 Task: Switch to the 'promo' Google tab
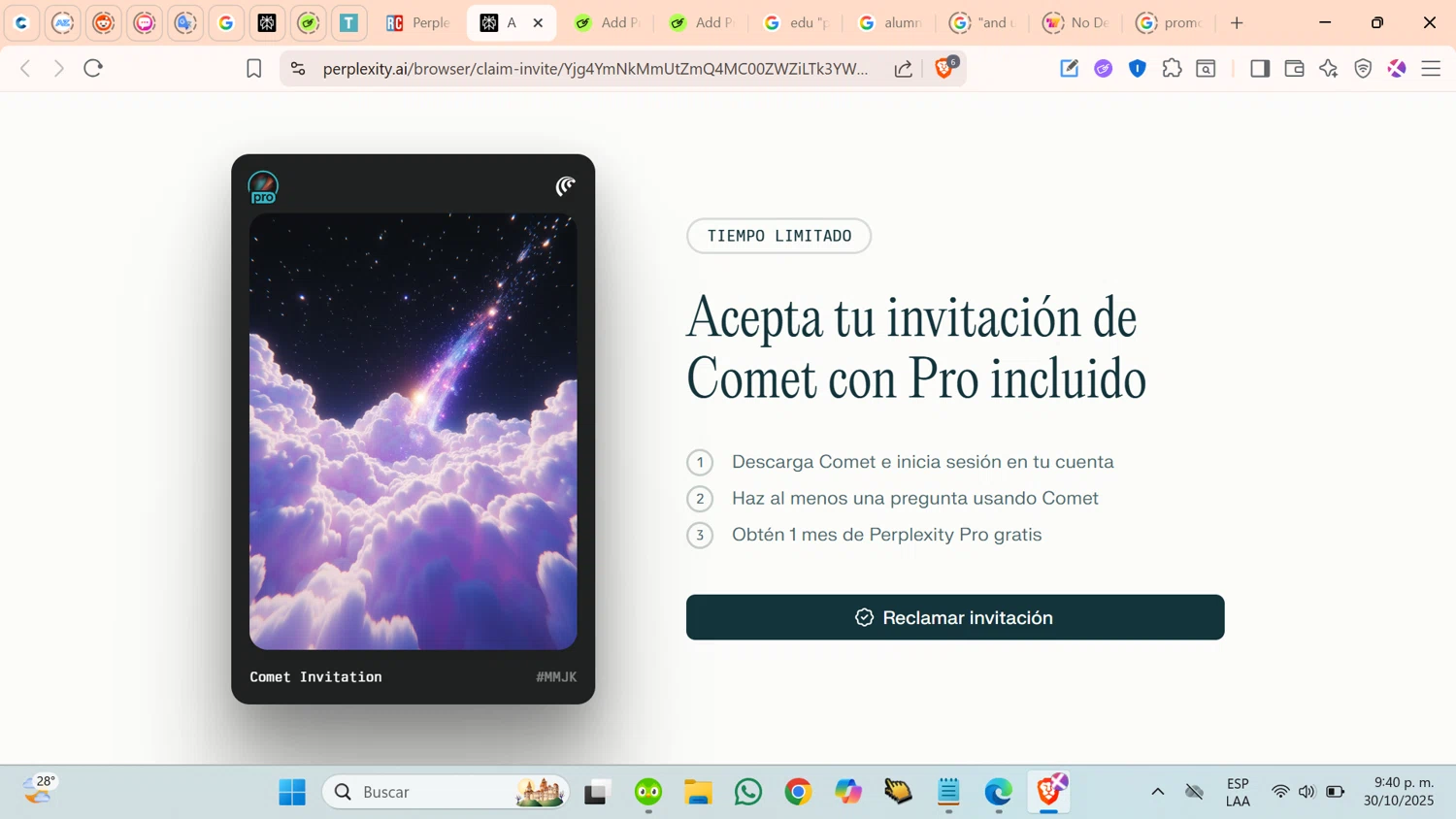tap(1169, 22)
